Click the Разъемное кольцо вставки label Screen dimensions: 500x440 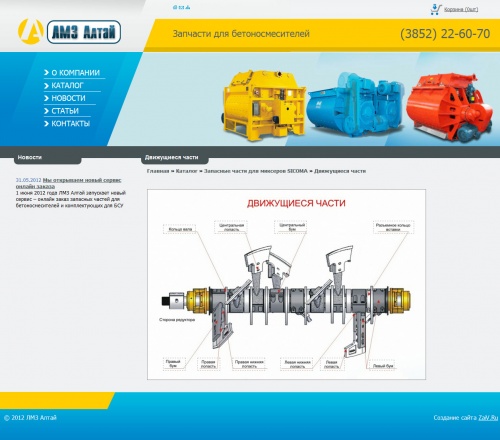[x=393, y=227]
